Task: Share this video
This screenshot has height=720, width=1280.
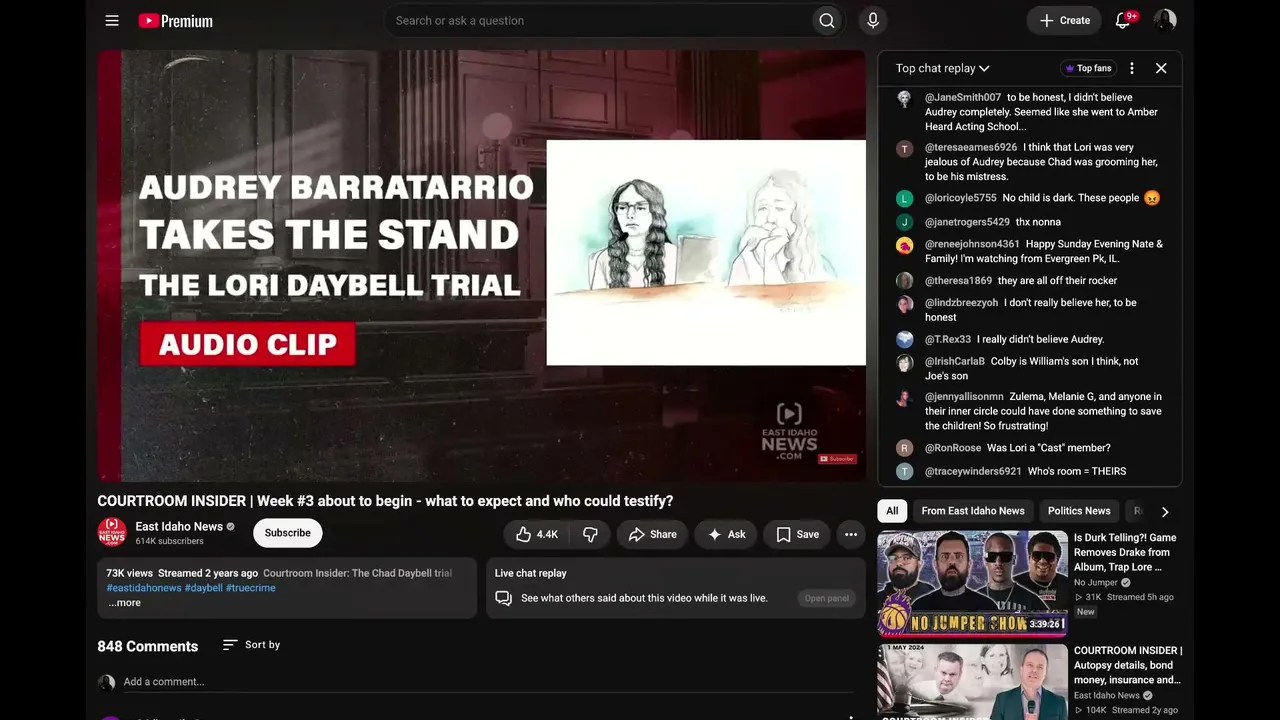Action: point(652,534)
